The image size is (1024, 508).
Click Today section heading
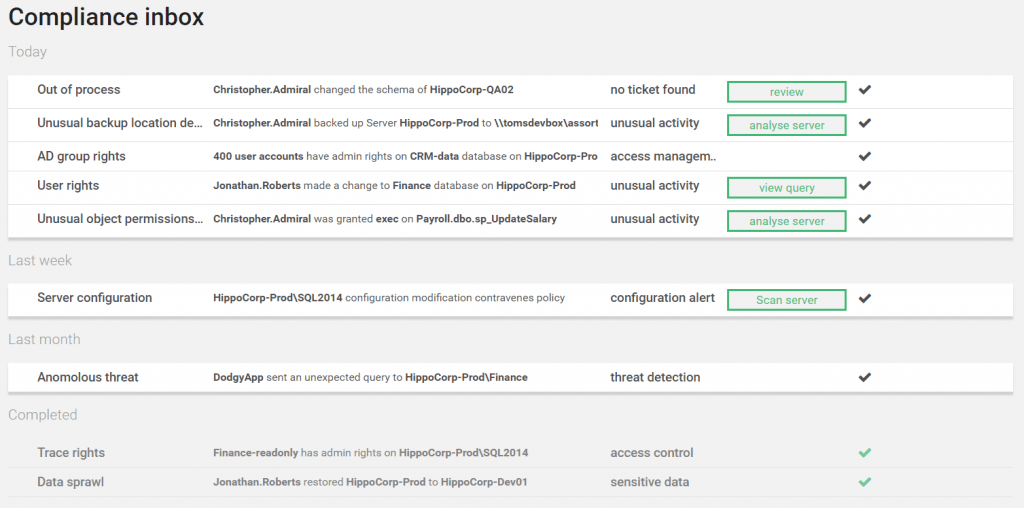(27, 52)
